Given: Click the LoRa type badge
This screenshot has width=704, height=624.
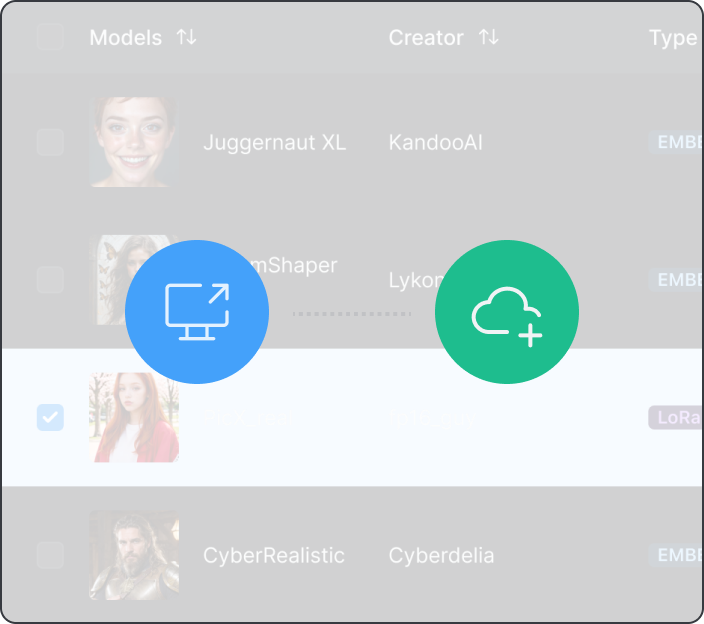Looking at the screenshot, I should 676,417.
